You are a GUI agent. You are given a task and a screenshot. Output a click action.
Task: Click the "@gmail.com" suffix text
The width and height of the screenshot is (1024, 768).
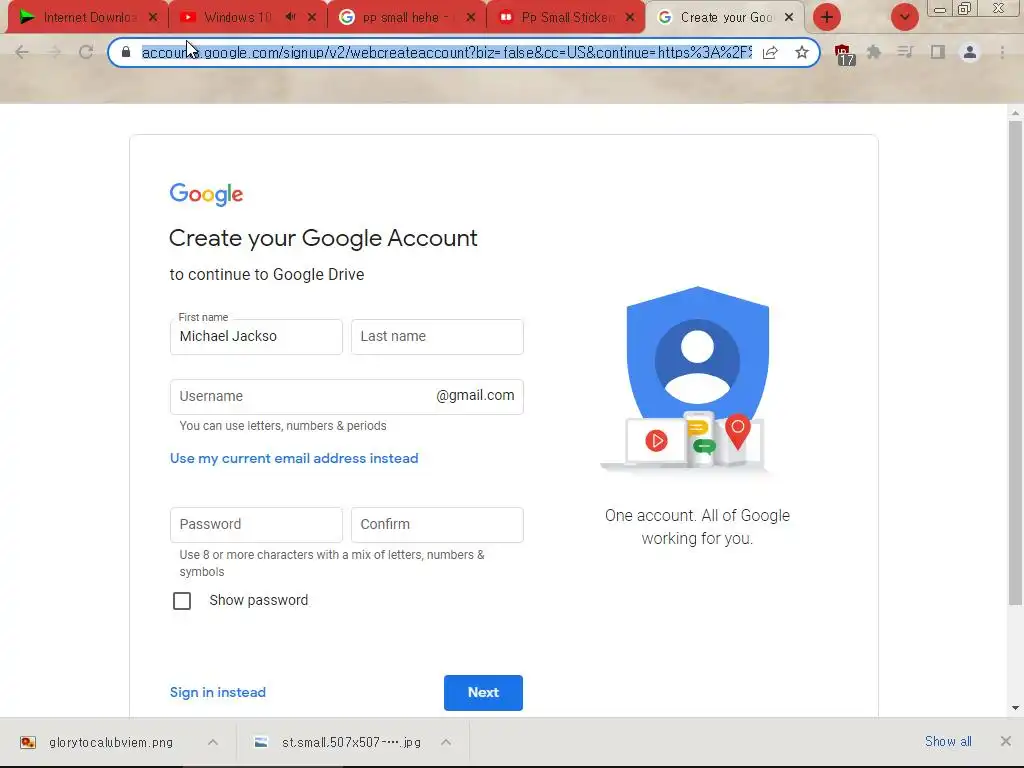pos(475,396)
